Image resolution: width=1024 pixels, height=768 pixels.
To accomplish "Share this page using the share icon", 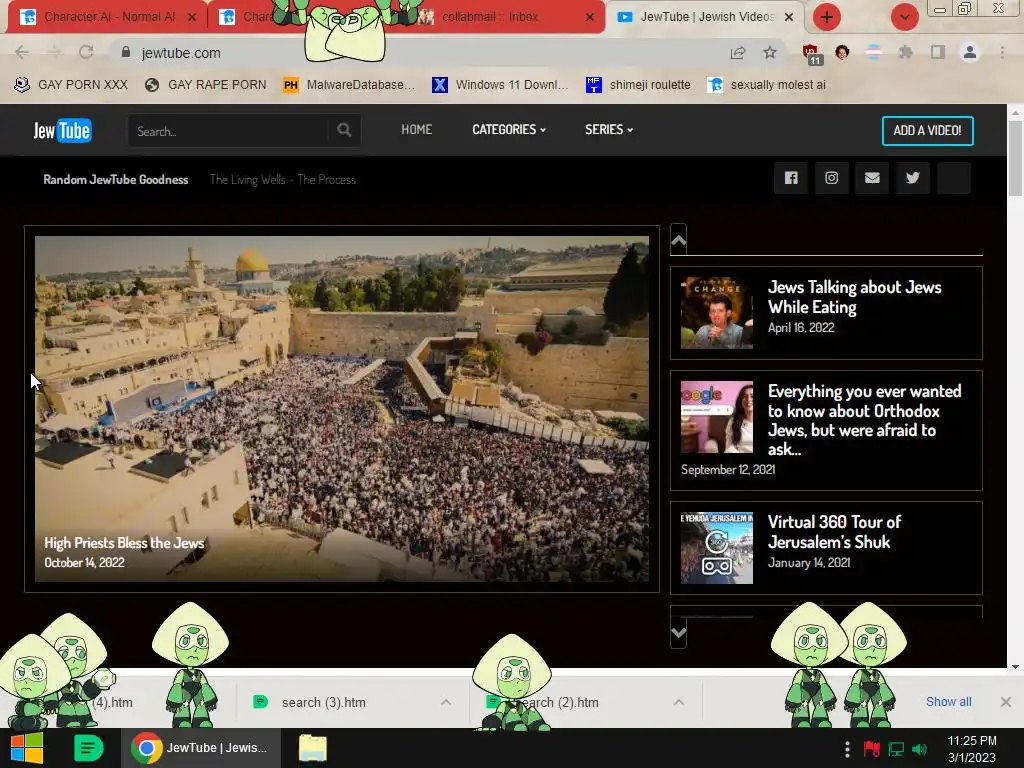I will (738, 52).
